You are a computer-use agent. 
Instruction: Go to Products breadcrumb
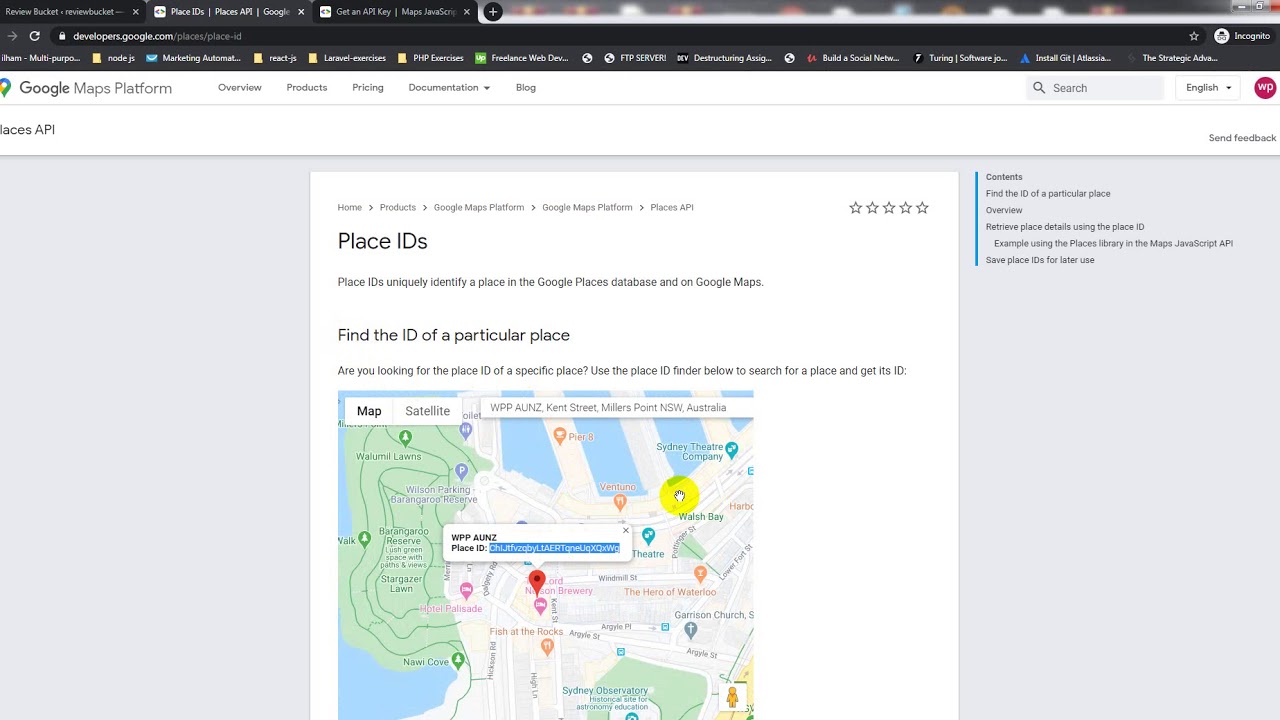[x=398, y=208]
